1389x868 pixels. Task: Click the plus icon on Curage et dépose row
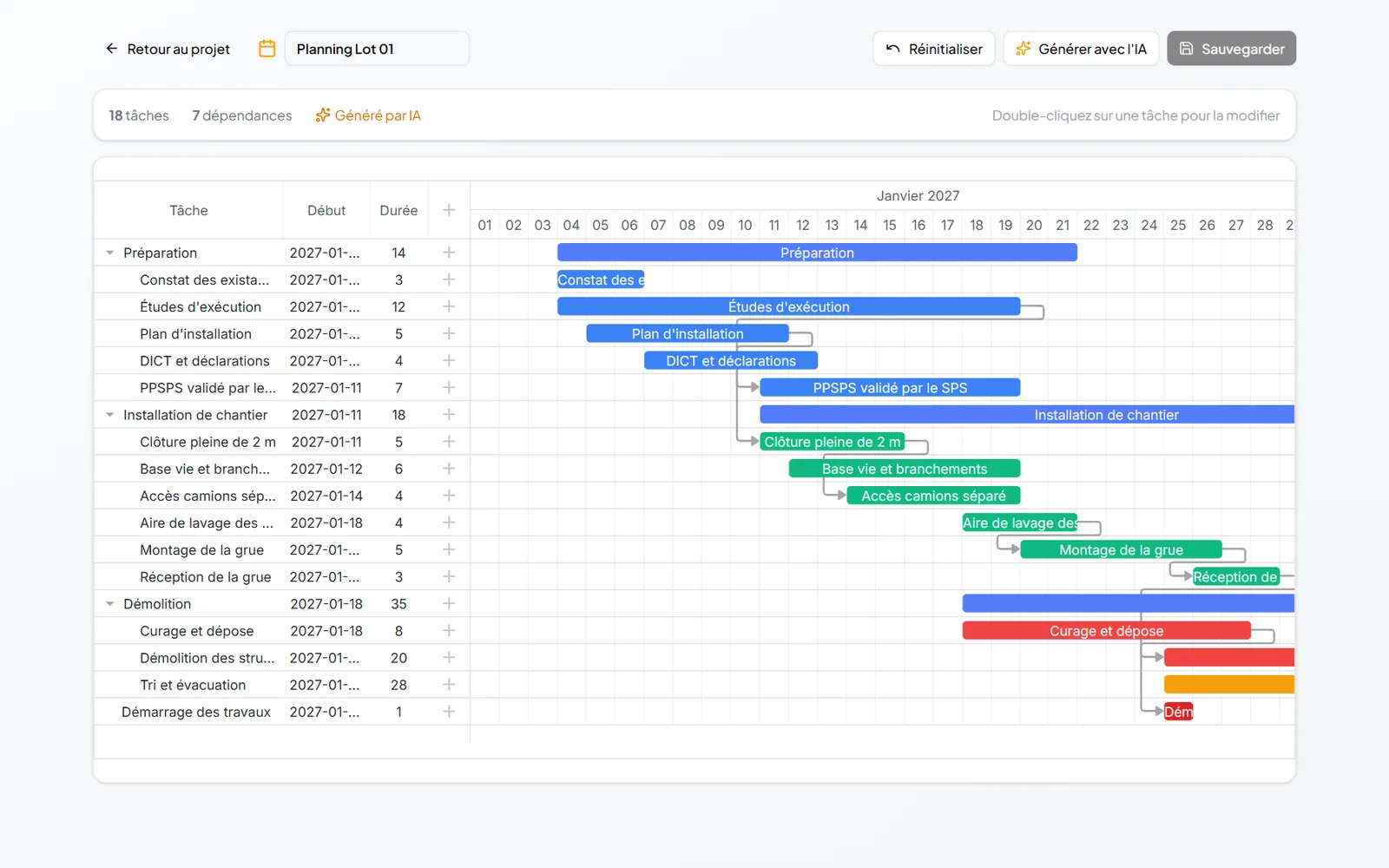pyautogui.click(x=449, y=630)
